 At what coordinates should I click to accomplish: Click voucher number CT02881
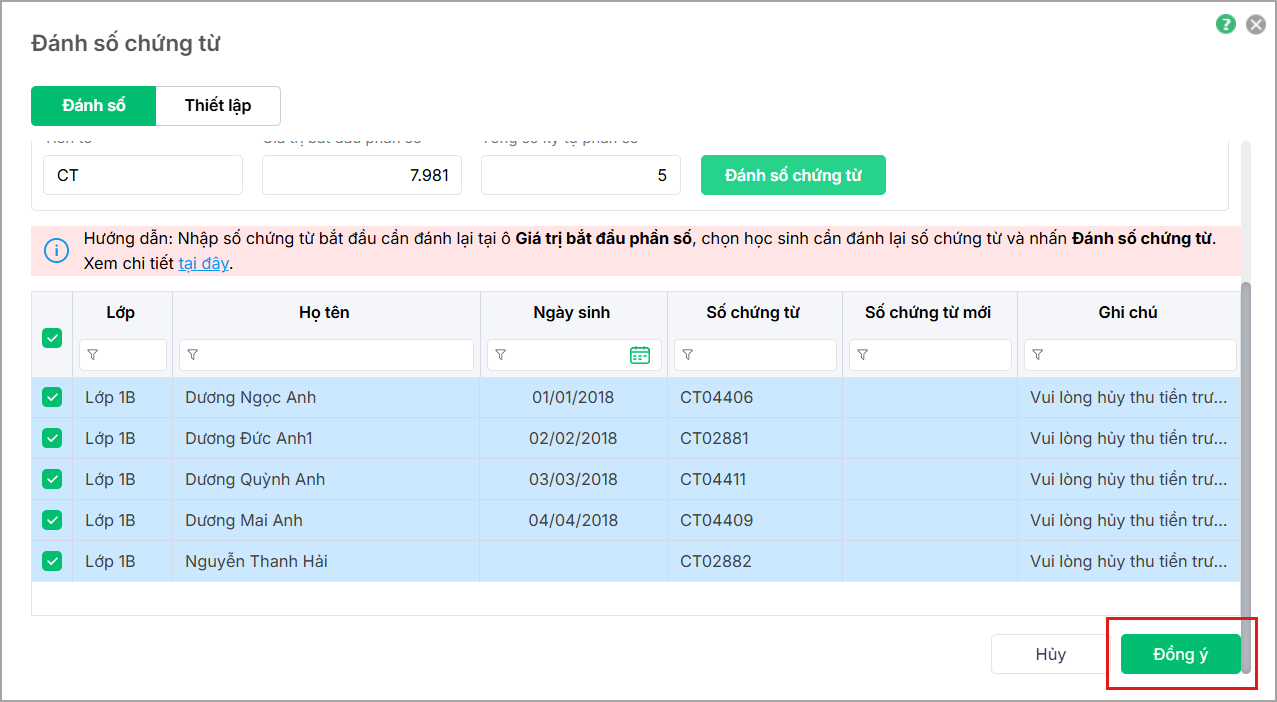coord(714,438)
